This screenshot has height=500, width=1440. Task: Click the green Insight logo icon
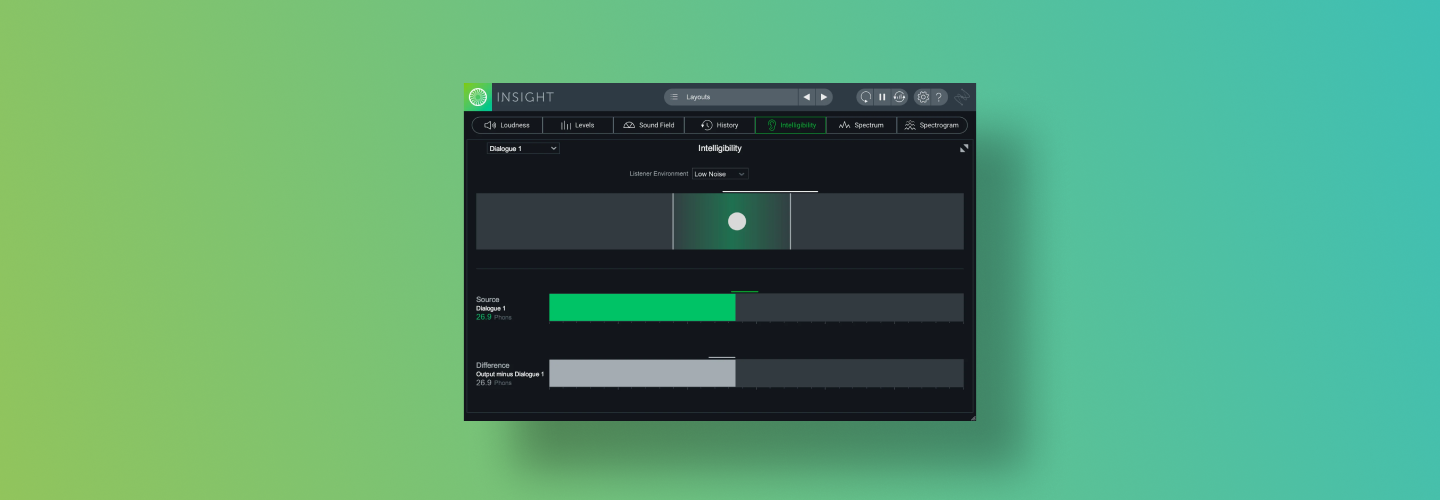(x=478, y=97)
